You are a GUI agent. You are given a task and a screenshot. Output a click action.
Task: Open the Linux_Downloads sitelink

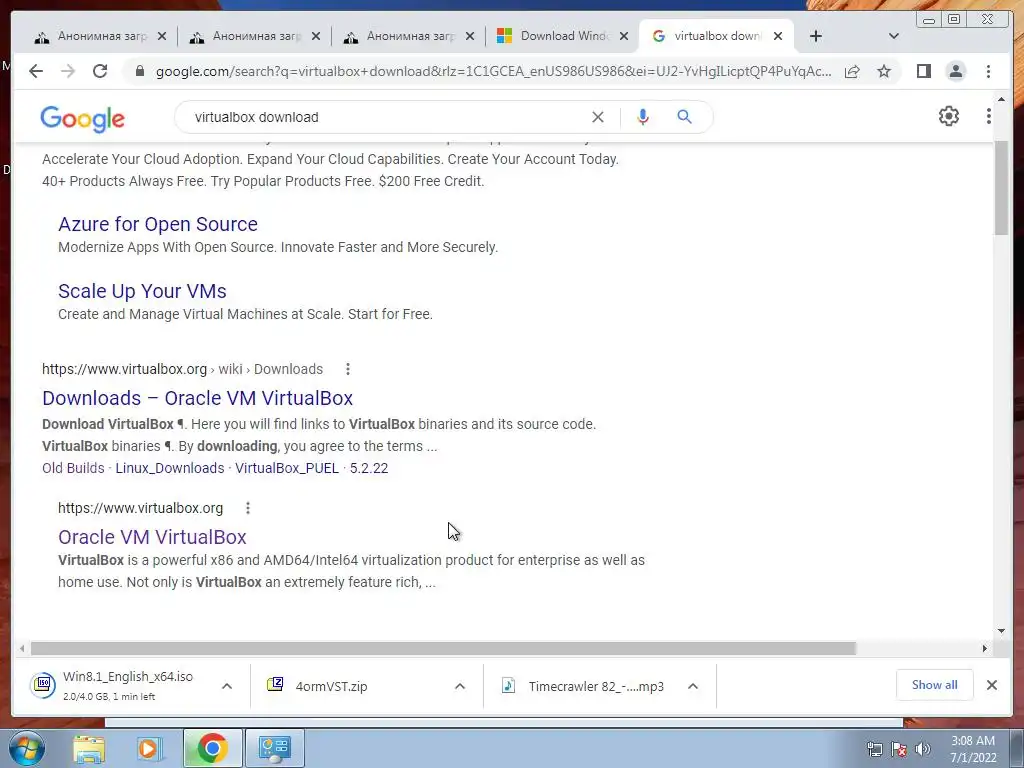point(170,468)
